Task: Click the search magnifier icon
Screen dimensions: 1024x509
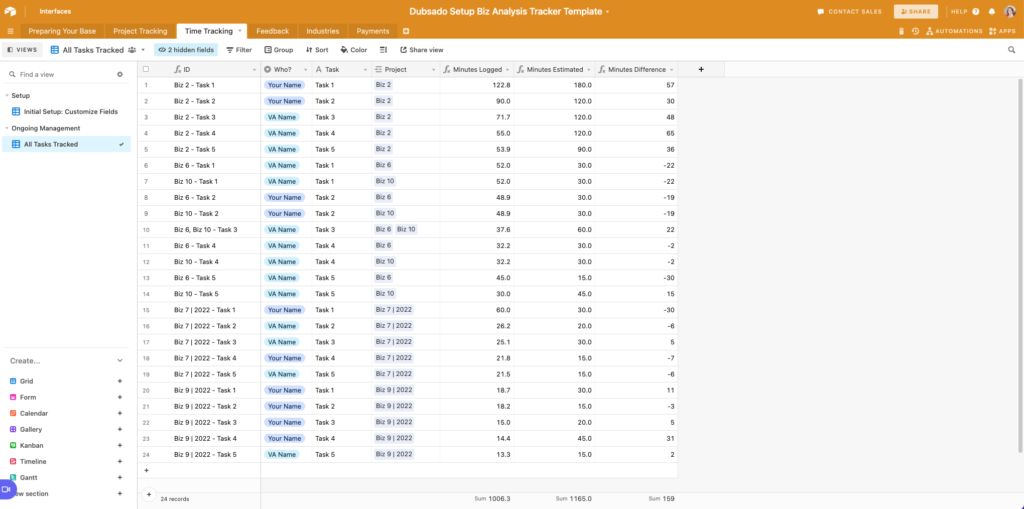Action: click(1012, 50)
